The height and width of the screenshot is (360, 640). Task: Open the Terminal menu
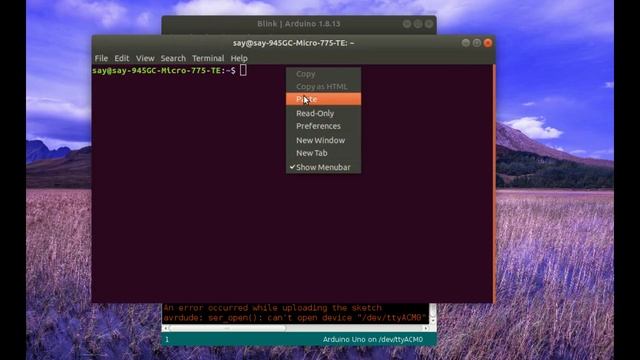pos(208,58)
